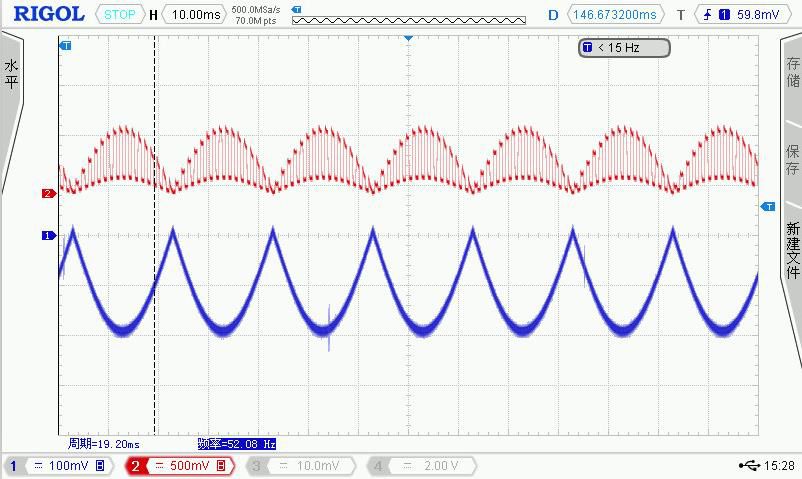Click the STOP run status indicator
The width and height of the screenshot is (802, 479).
tap(120, 15)
